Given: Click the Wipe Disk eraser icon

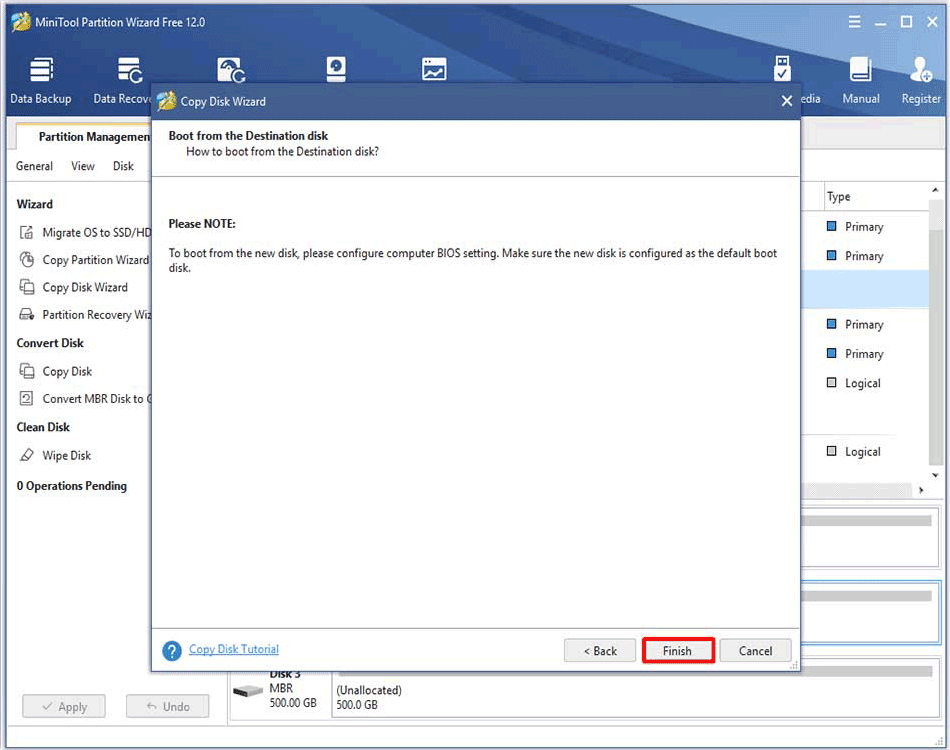Looking at the screenshot, I should pyautogui.click(x=27, y=455).
